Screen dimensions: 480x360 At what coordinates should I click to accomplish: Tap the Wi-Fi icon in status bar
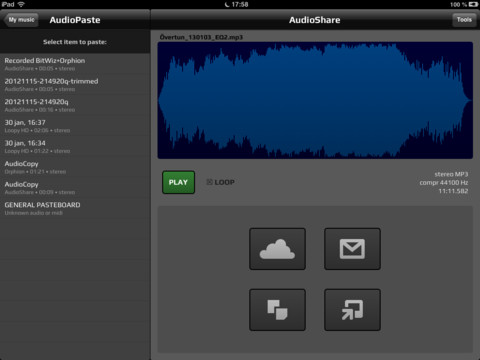coord(21,4)
